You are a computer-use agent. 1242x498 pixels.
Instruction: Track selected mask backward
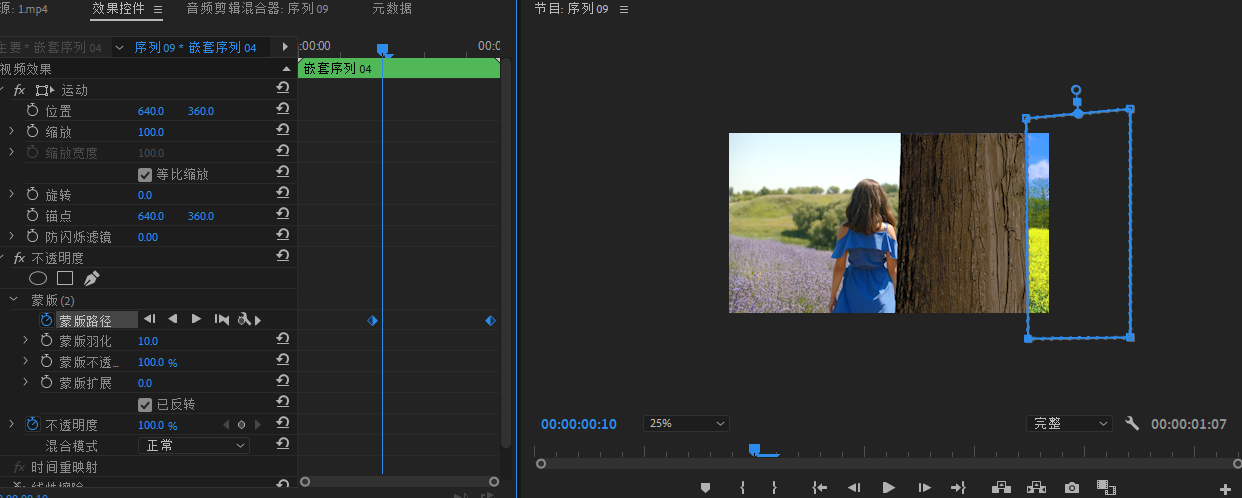tap(172, 320)
